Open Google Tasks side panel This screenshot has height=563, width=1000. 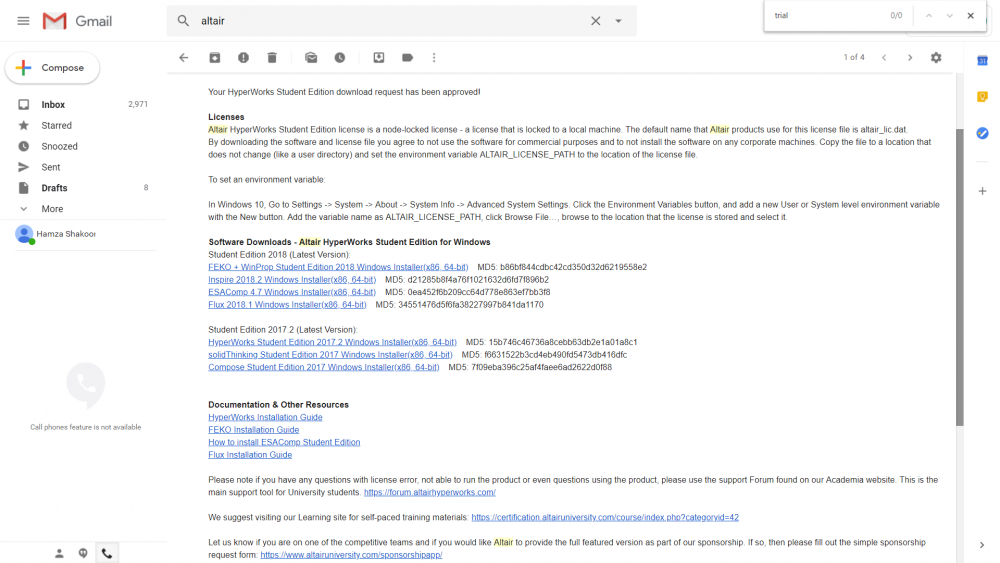coord(982,133)
